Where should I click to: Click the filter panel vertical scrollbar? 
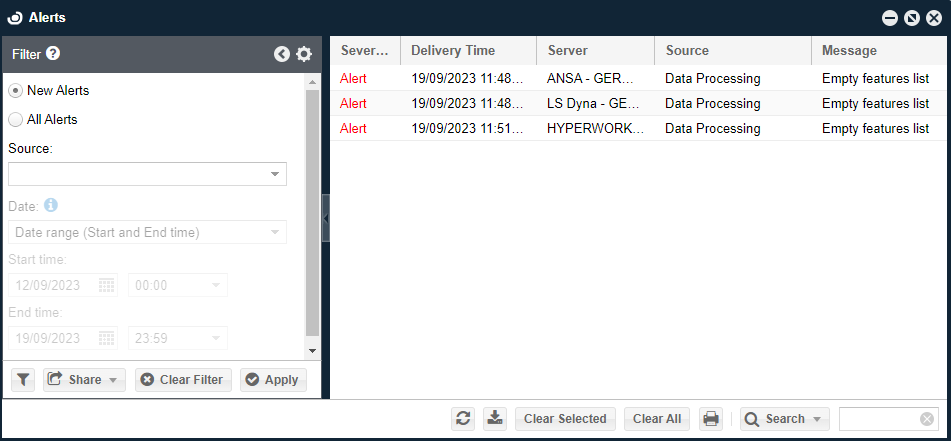(x=312, y=210)
